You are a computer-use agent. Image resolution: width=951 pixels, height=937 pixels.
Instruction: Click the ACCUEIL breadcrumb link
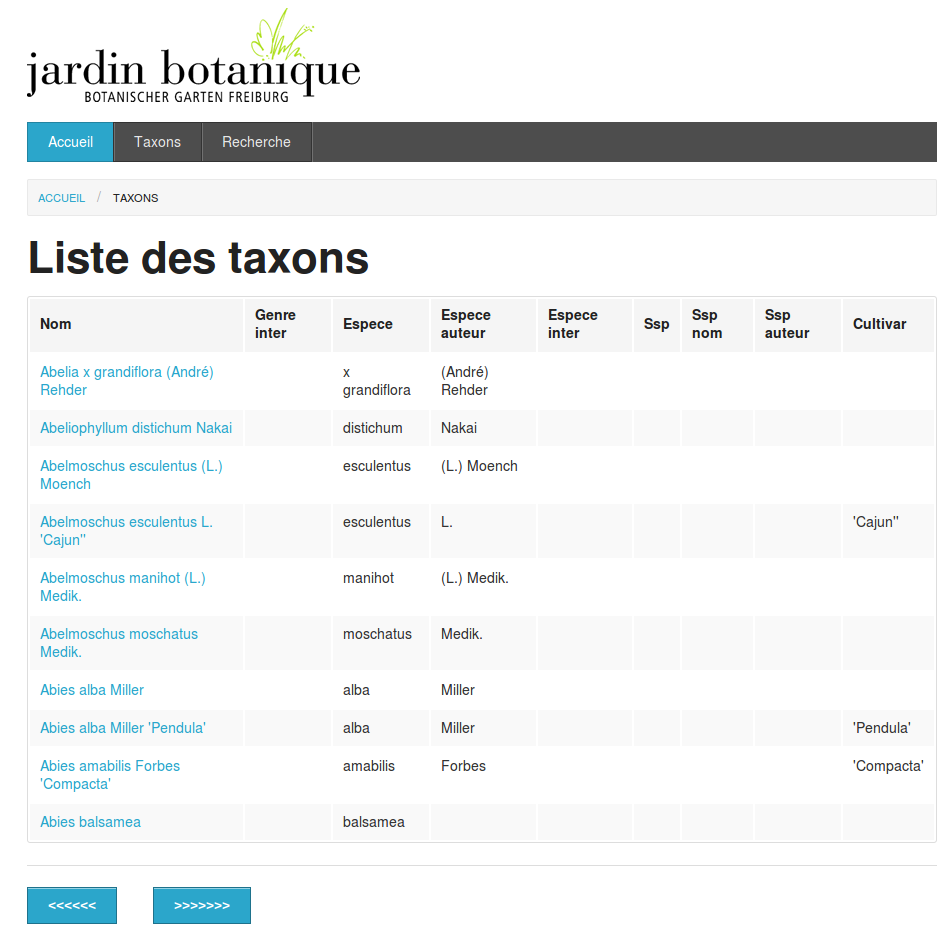click(x=61, y=198)
